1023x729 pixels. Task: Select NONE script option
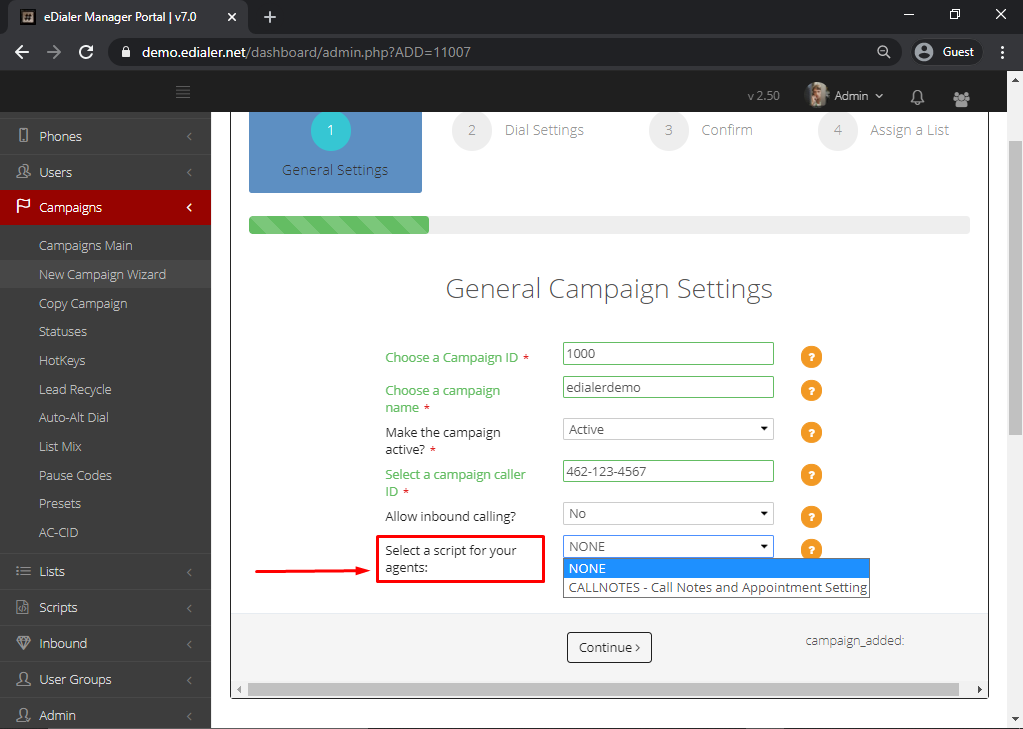click(716, 568)
